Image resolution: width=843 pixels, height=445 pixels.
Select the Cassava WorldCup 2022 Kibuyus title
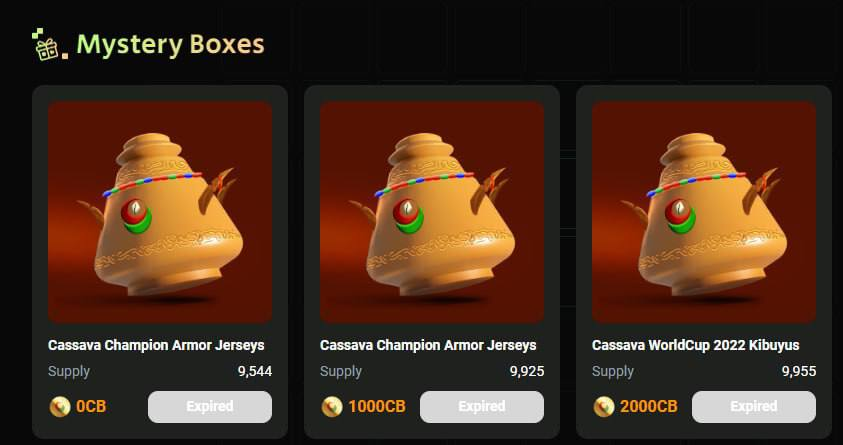click(696, 345)
